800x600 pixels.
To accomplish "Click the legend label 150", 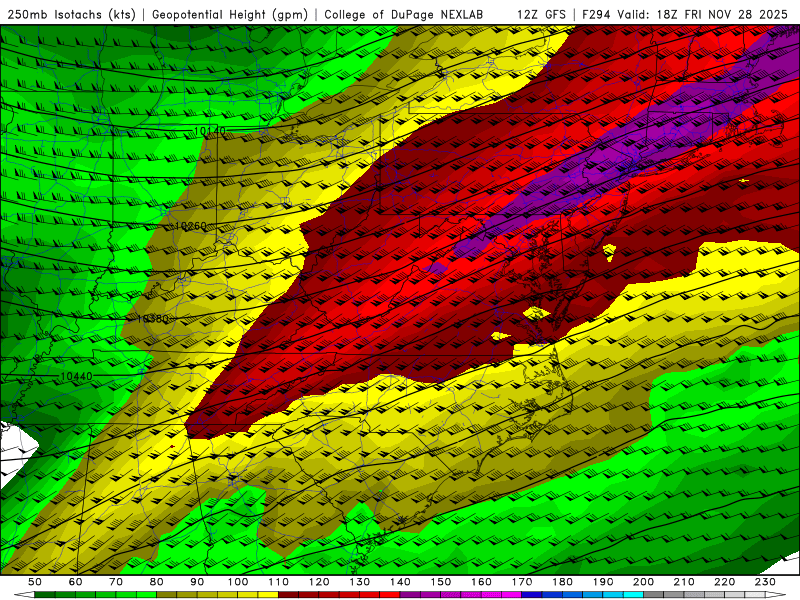I will (440, 582).
